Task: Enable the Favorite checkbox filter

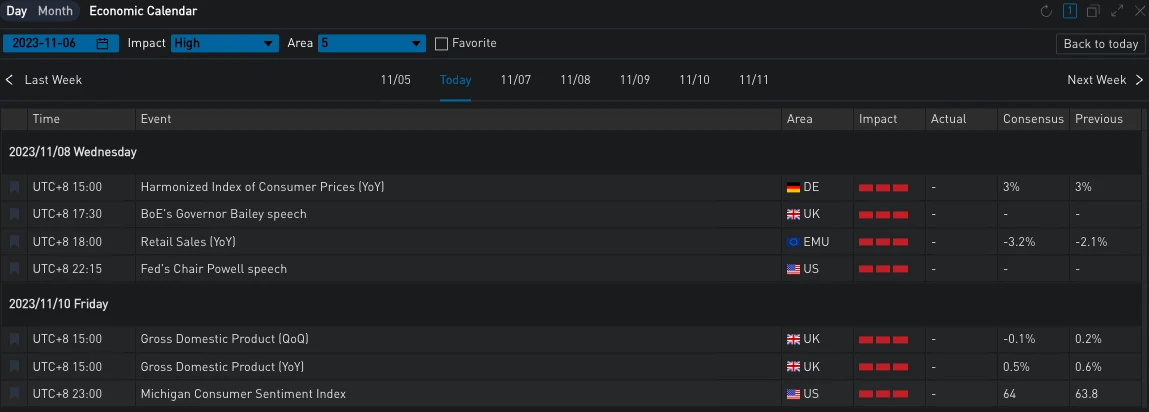Action: (x=442, y=44)
